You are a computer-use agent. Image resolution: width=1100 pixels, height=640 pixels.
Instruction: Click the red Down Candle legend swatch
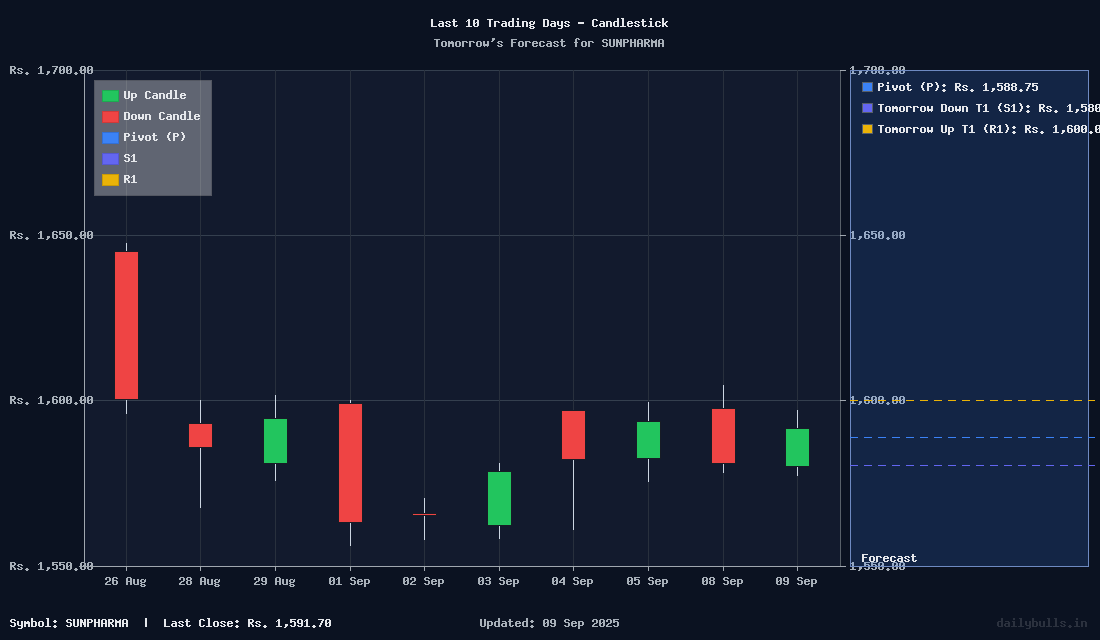(x=111, y=116)
